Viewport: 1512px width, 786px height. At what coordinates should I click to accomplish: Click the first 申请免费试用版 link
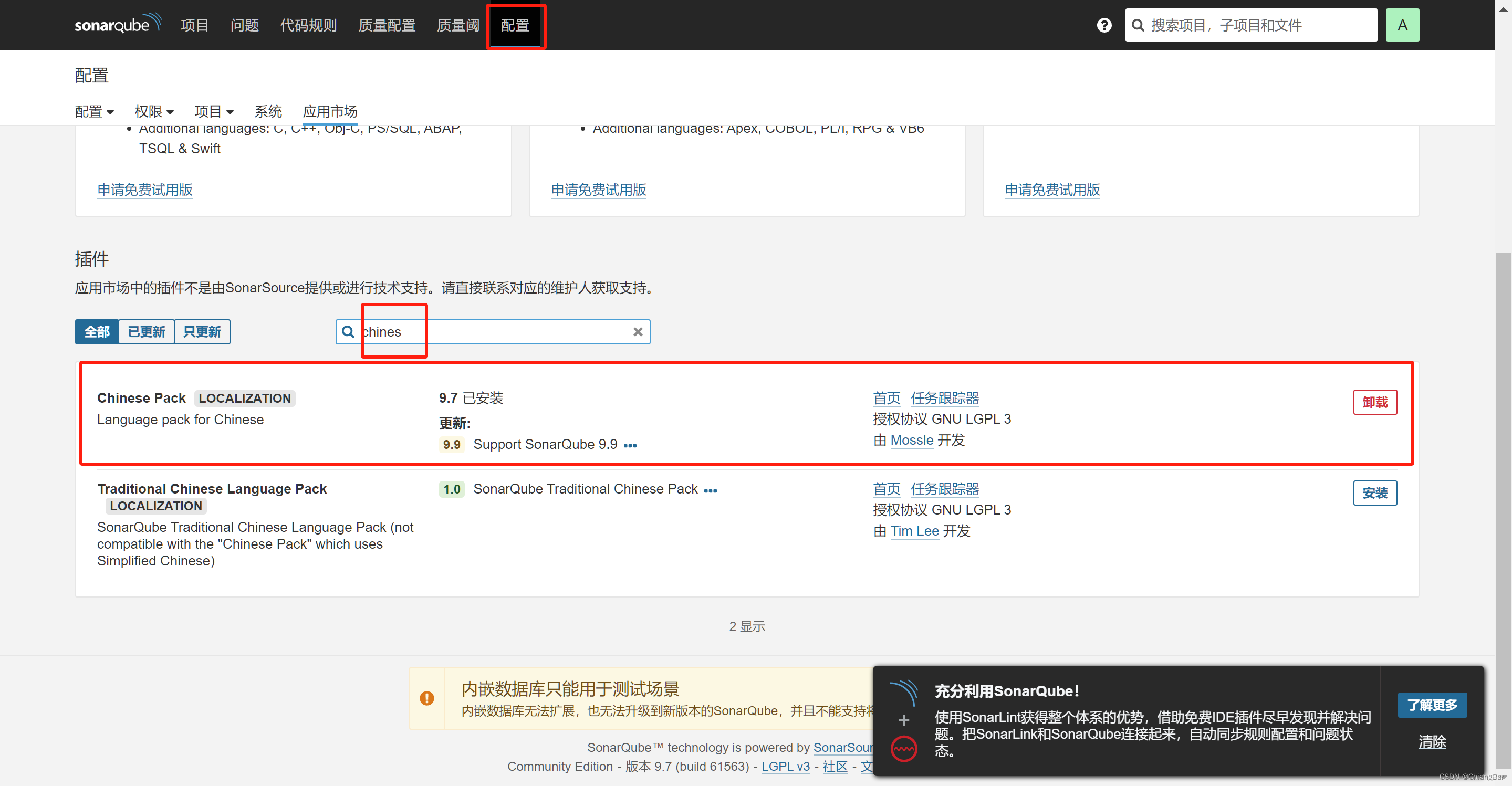[145, 190]
